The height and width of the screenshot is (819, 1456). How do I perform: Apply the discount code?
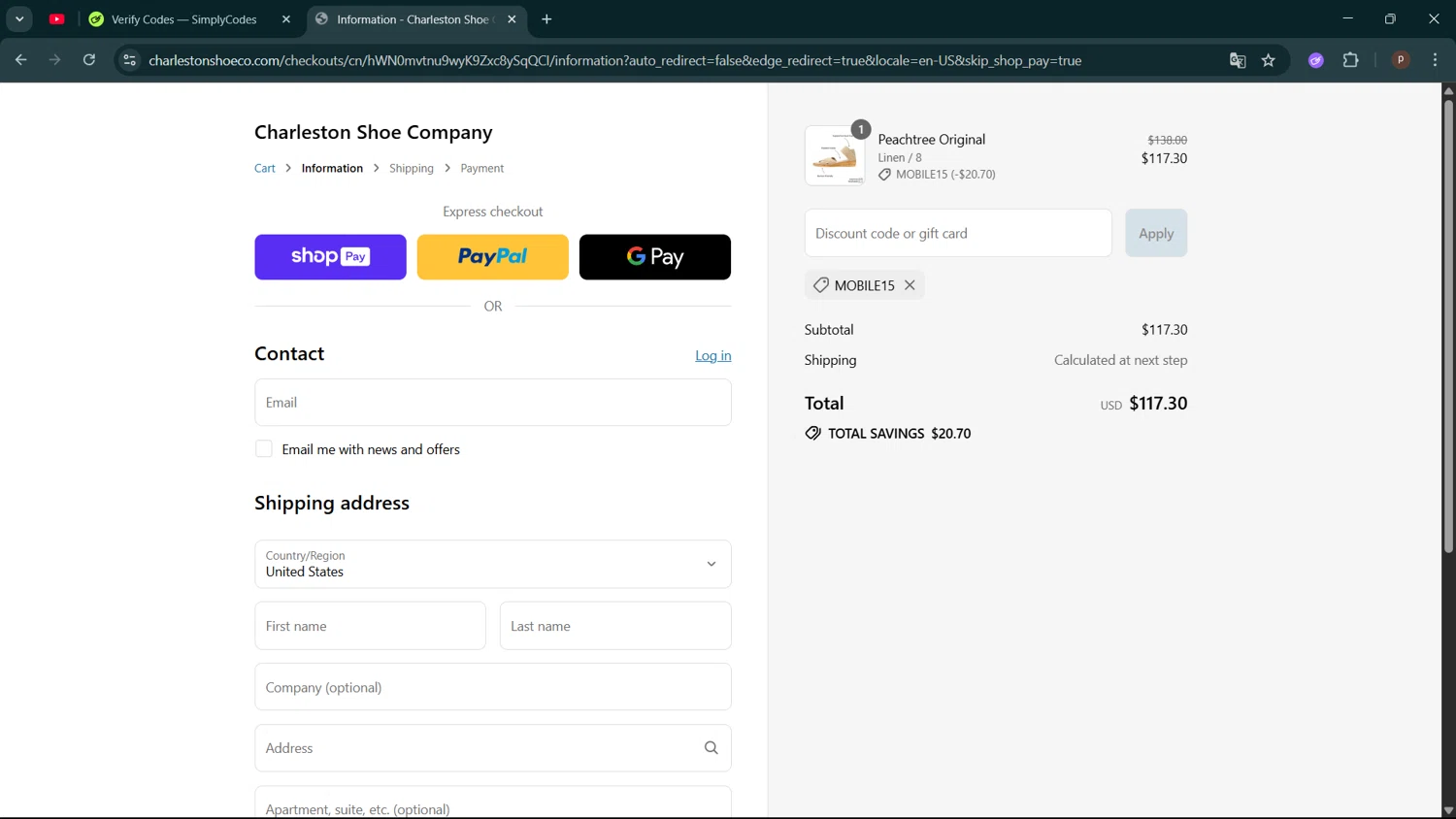1156,233
